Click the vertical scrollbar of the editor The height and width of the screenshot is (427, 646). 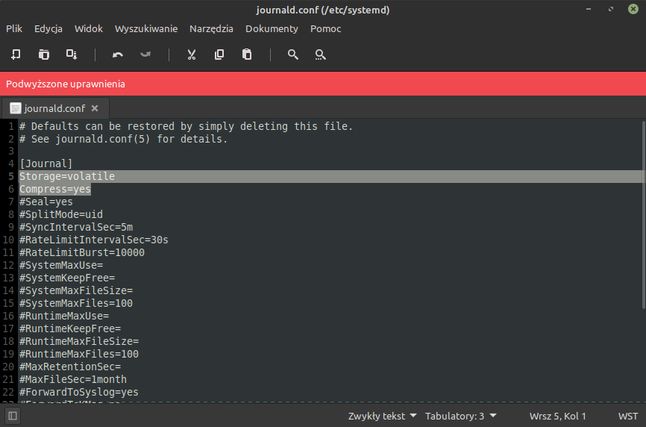click(643, 215)
